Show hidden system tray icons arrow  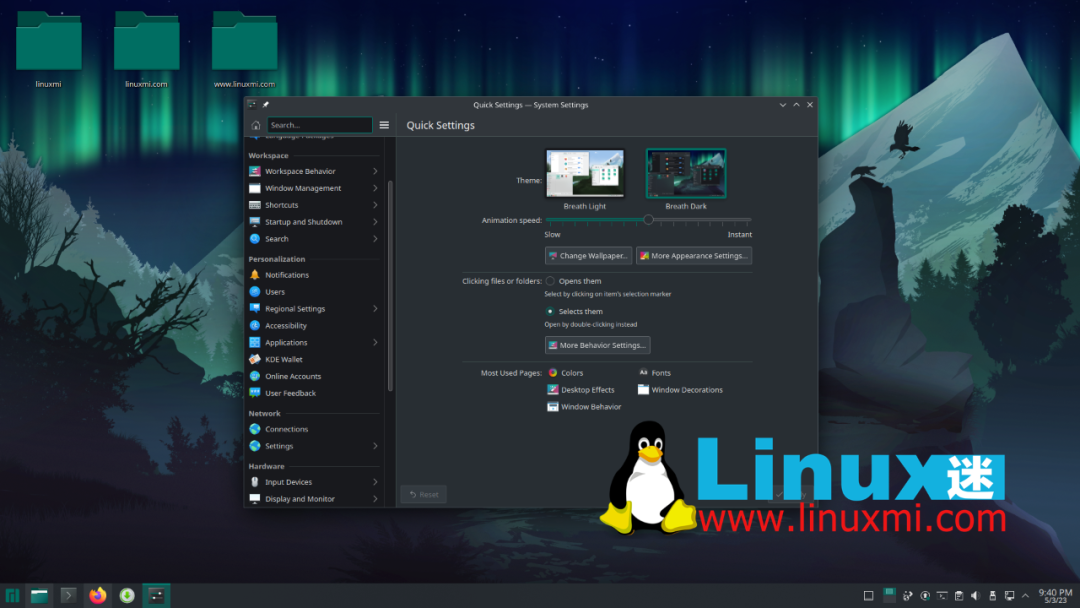pos(1026,596)
